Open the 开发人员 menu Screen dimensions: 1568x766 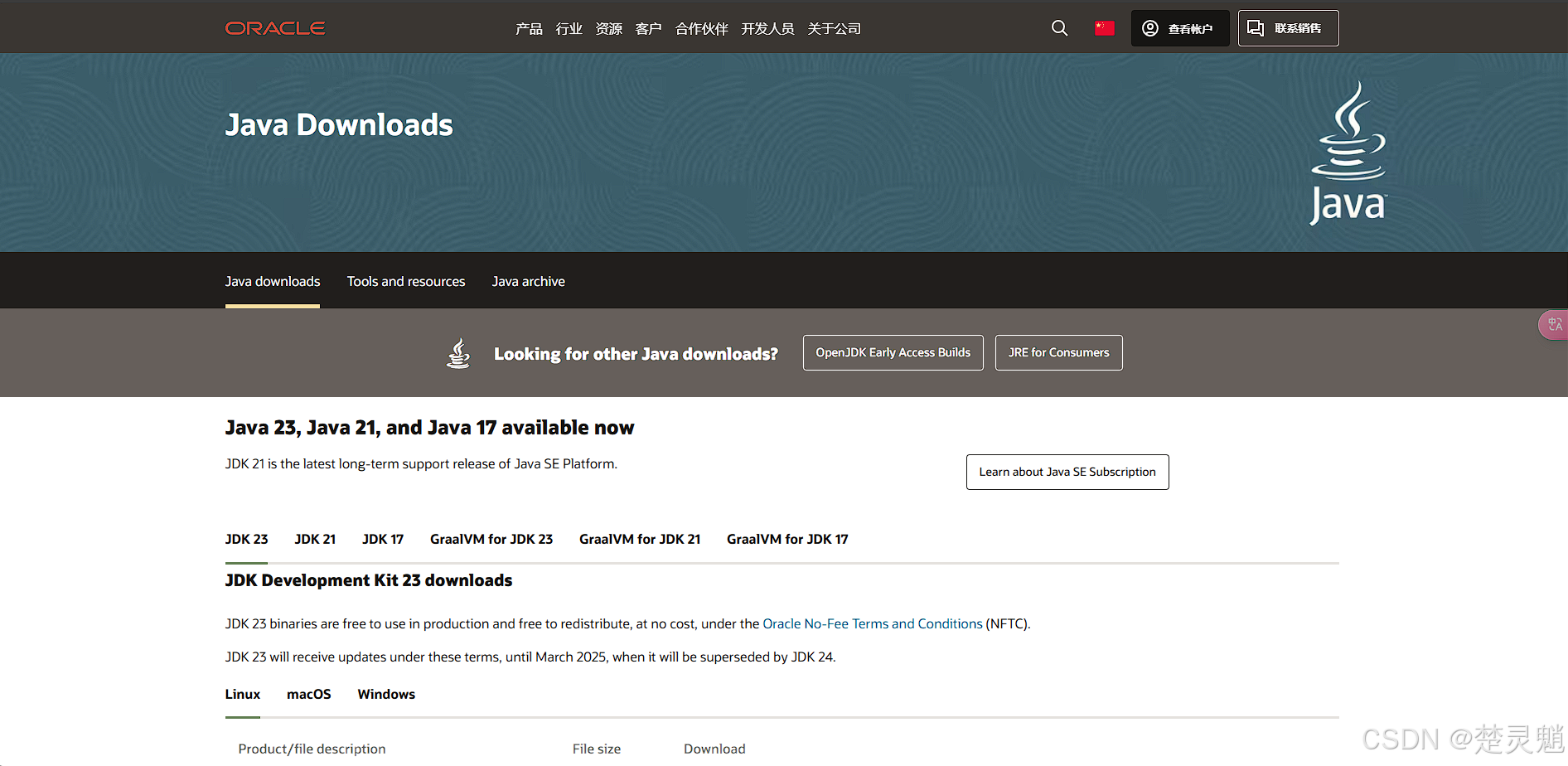tap(767, 29)
